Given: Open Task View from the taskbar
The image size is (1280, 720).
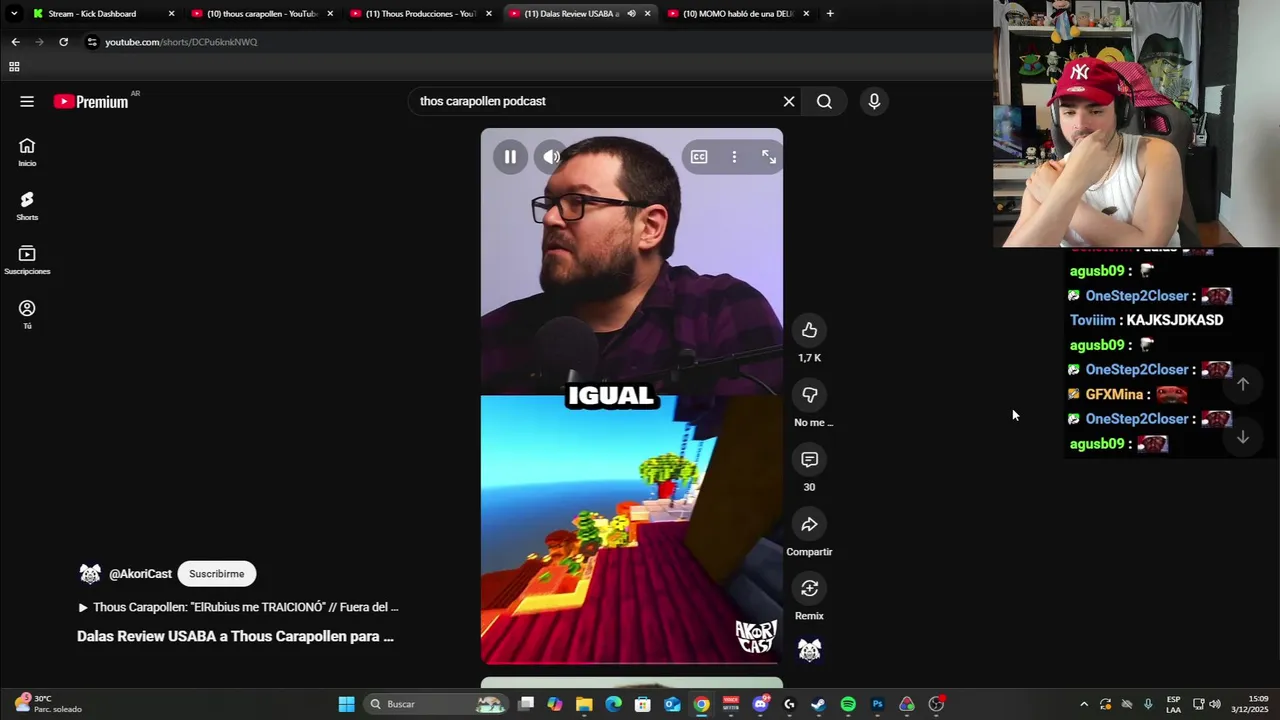Looking at the screenshot, I should tap(526, 704).
